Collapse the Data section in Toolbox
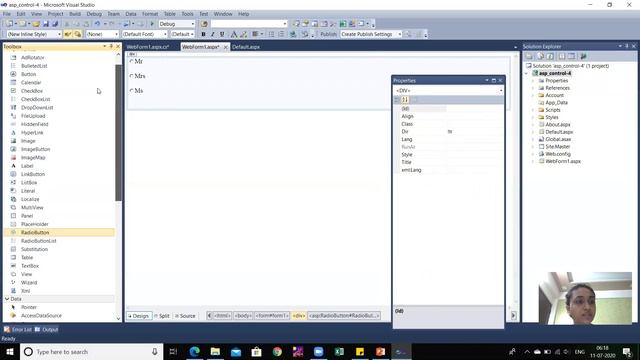The height and width of the screenshot is (360, 640). (x=7, y=299)
